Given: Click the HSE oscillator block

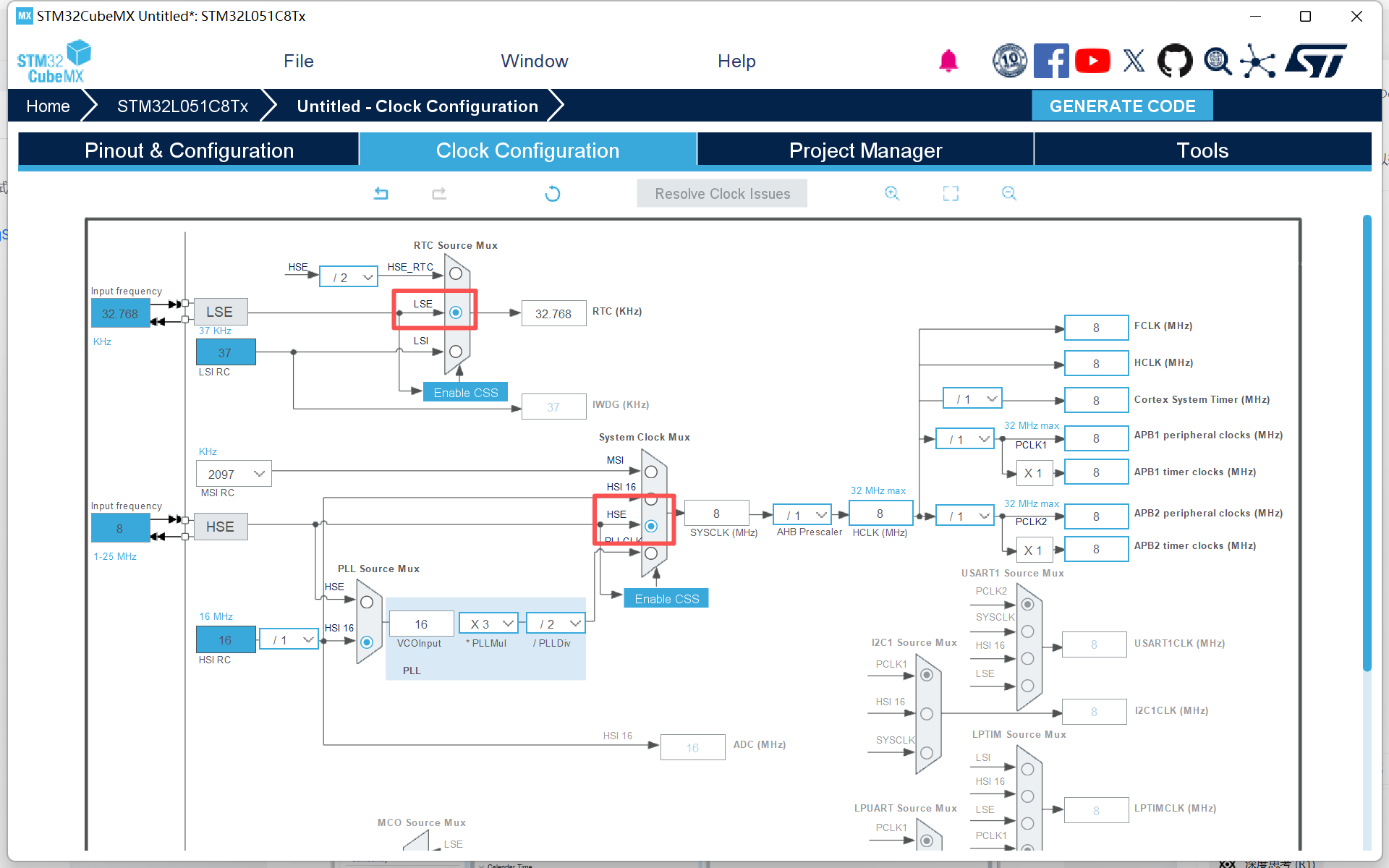Looking at the screenshot, I should [221, 527].
